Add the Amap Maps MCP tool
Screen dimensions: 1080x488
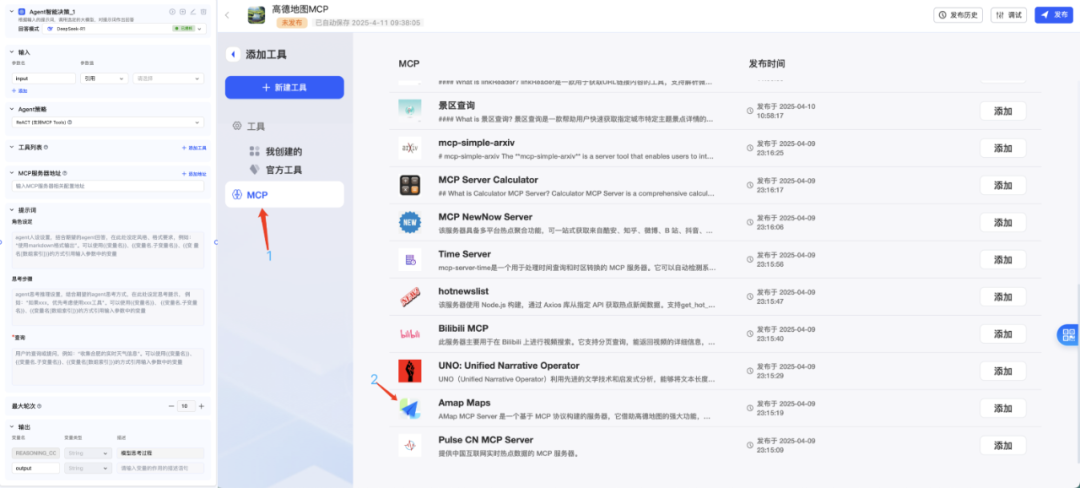(x=1003, y=408)
